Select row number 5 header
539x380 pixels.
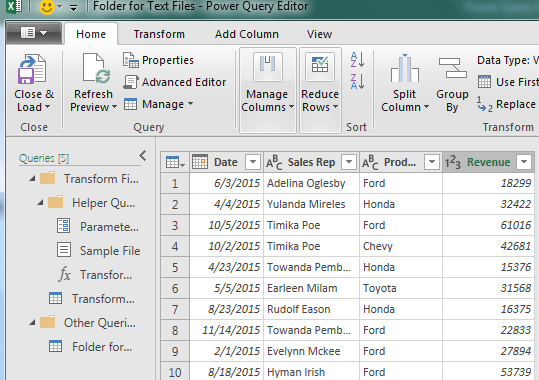(175, 267)
